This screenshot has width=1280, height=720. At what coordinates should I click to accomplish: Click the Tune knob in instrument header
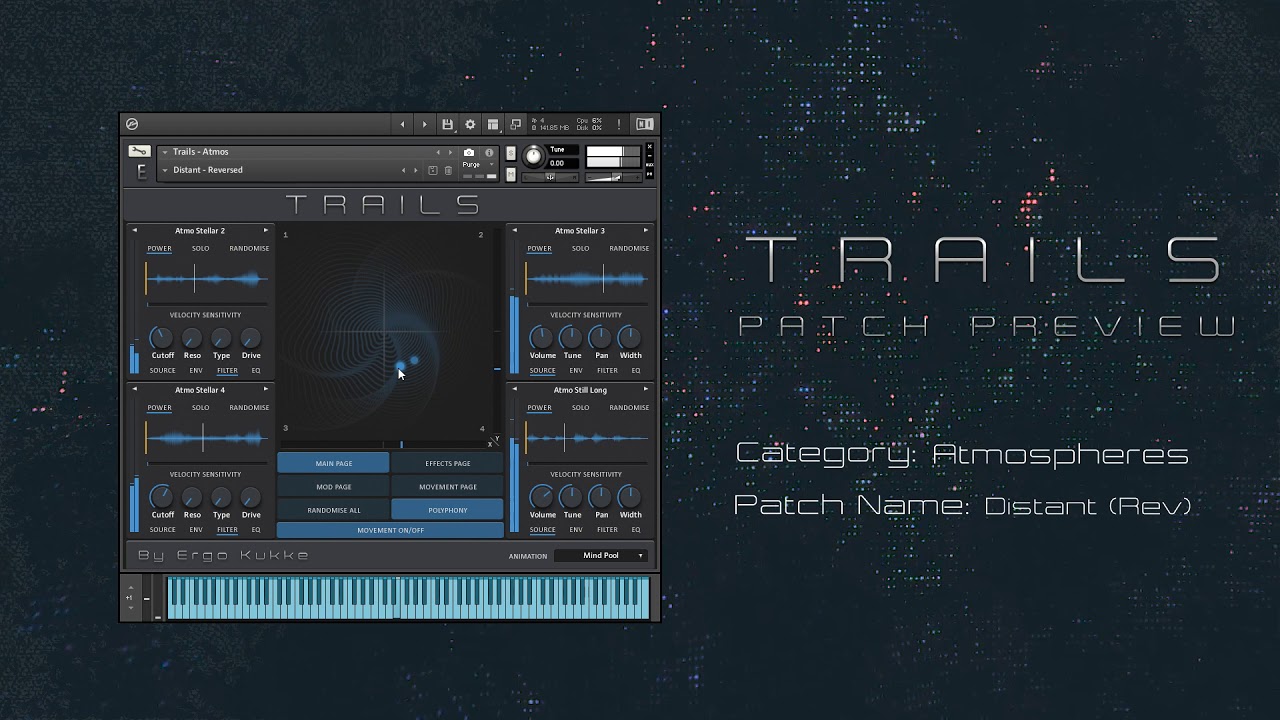(533, 156)
